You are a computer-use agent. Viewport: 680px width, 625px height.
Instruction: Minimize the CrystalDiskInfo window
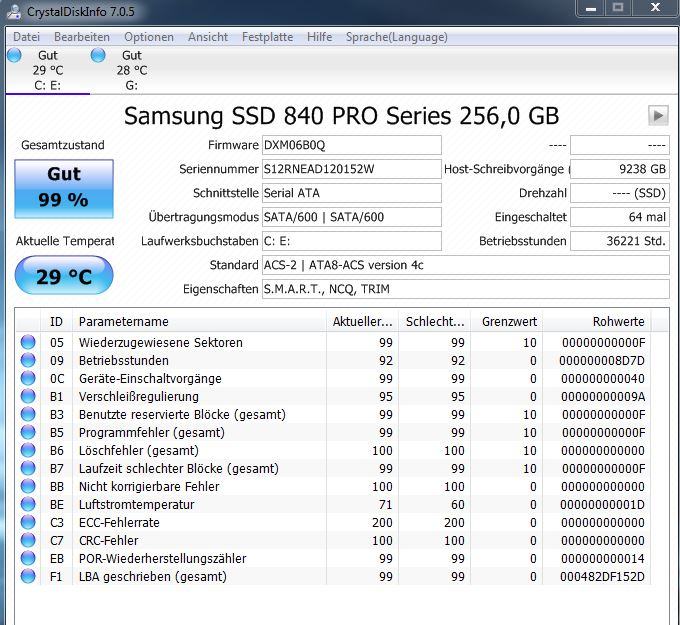[591, 8]
